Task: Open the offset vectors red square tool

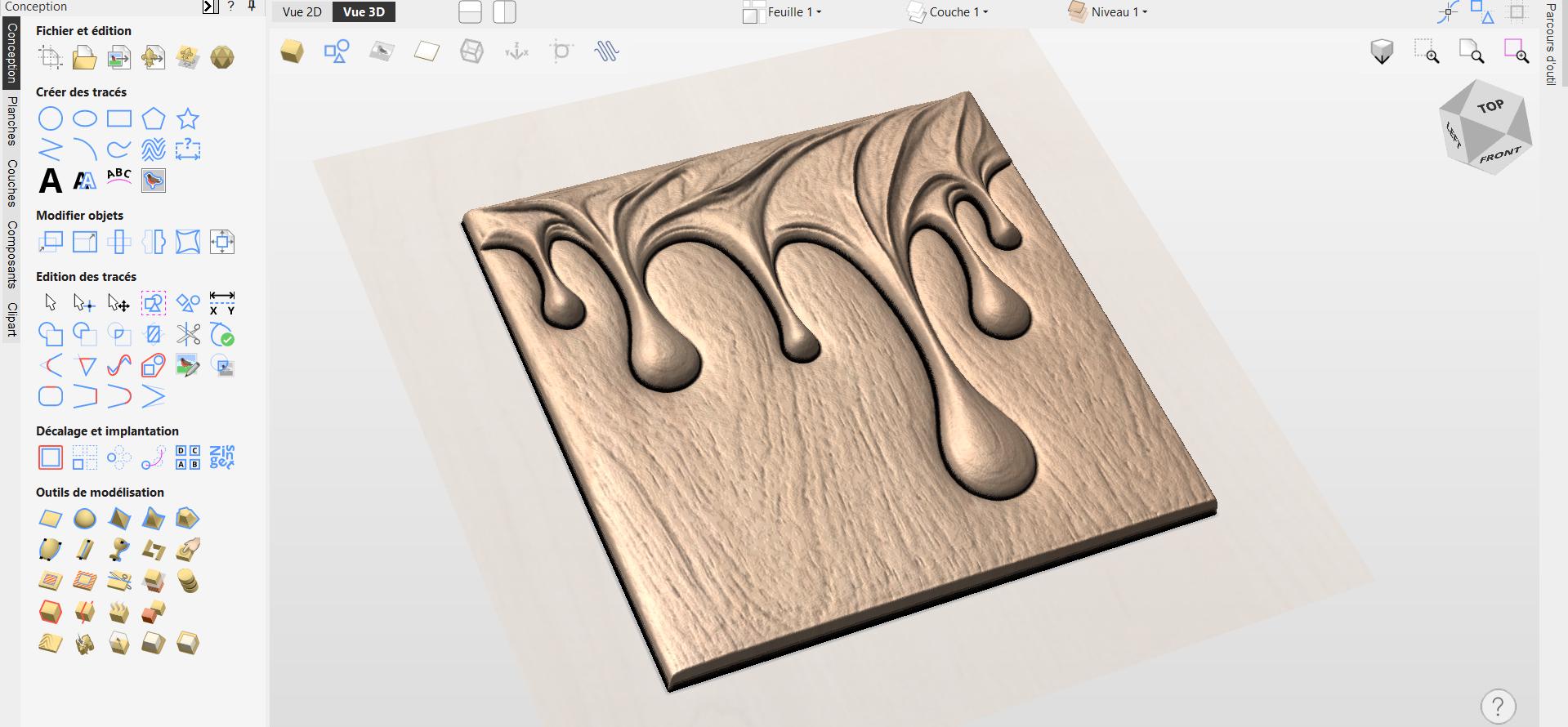Action: (x=51, y=457)
